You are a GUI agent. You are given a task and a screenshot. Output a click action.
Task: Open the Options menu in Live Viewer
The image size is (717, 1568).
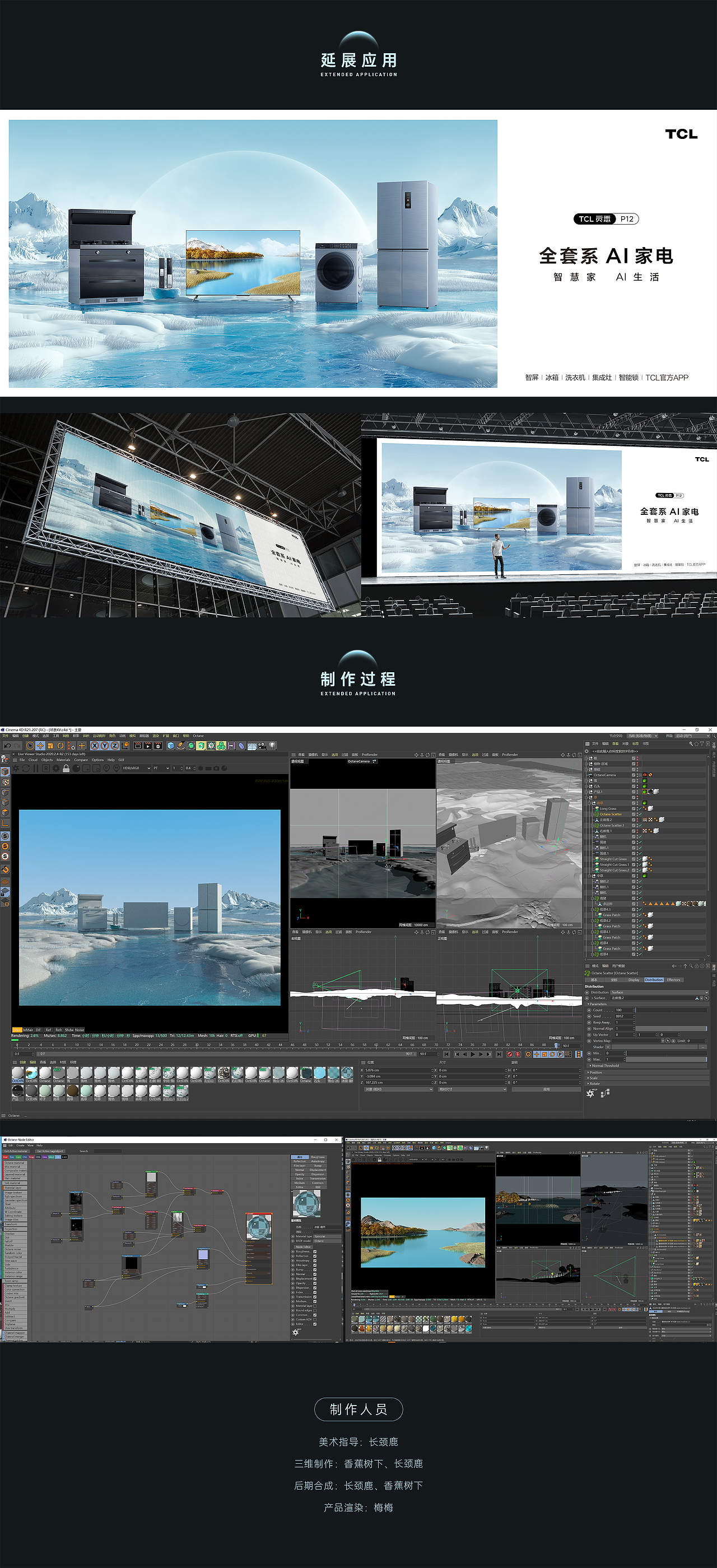pos(97,760)
